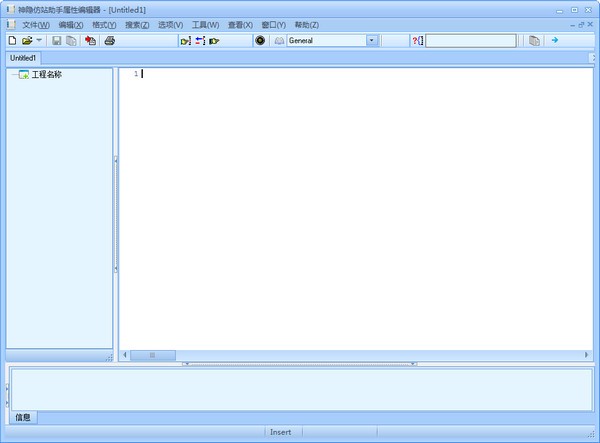Switch to the Untitled1 document tab
The width and height of the screenshot is (600, 443).
[x=23, y=58]
